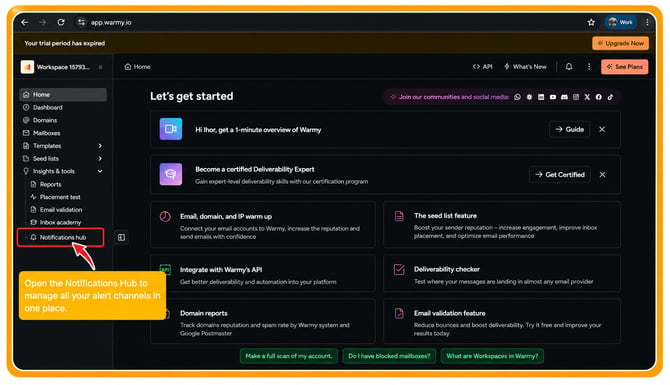Open the YouTube social icon

552,97
